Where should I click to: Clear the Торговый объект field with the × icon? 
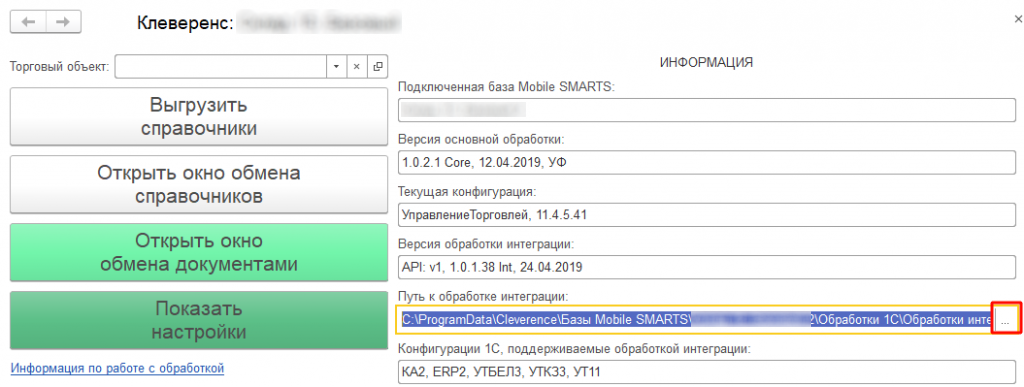tap(357, 67)
